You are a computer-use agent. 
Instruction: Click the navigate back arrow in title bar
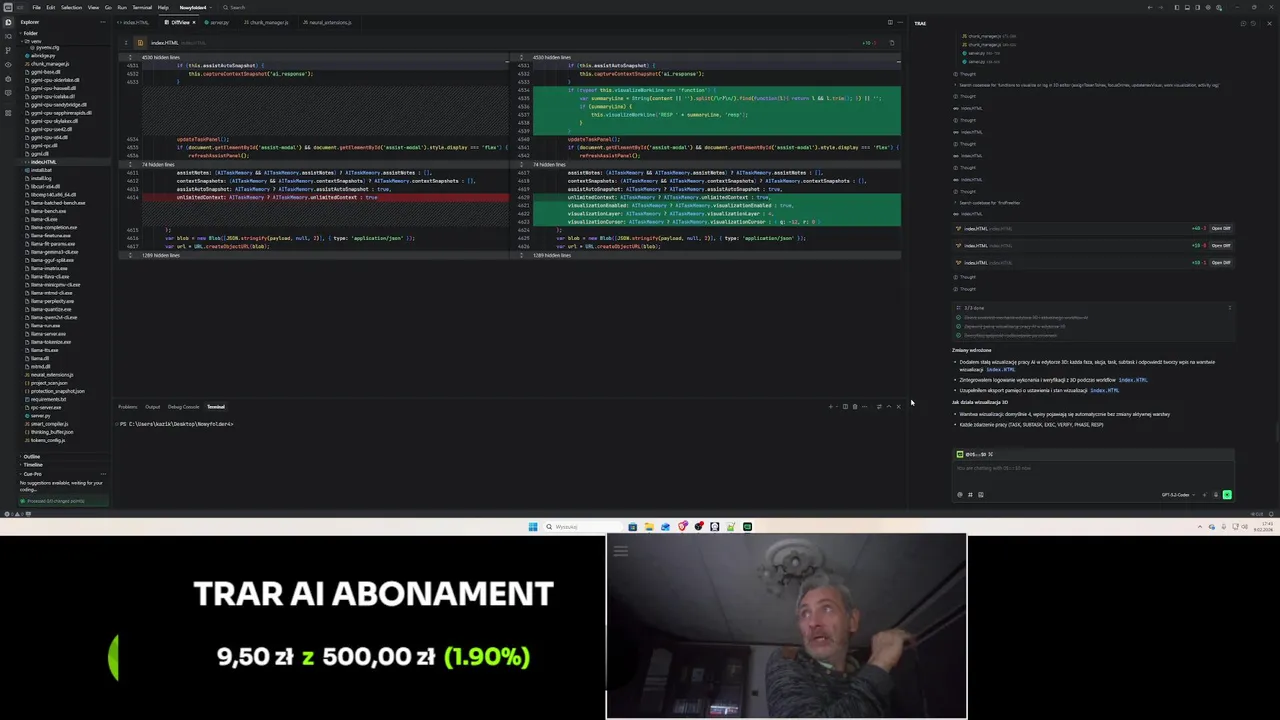point(1150,7)
